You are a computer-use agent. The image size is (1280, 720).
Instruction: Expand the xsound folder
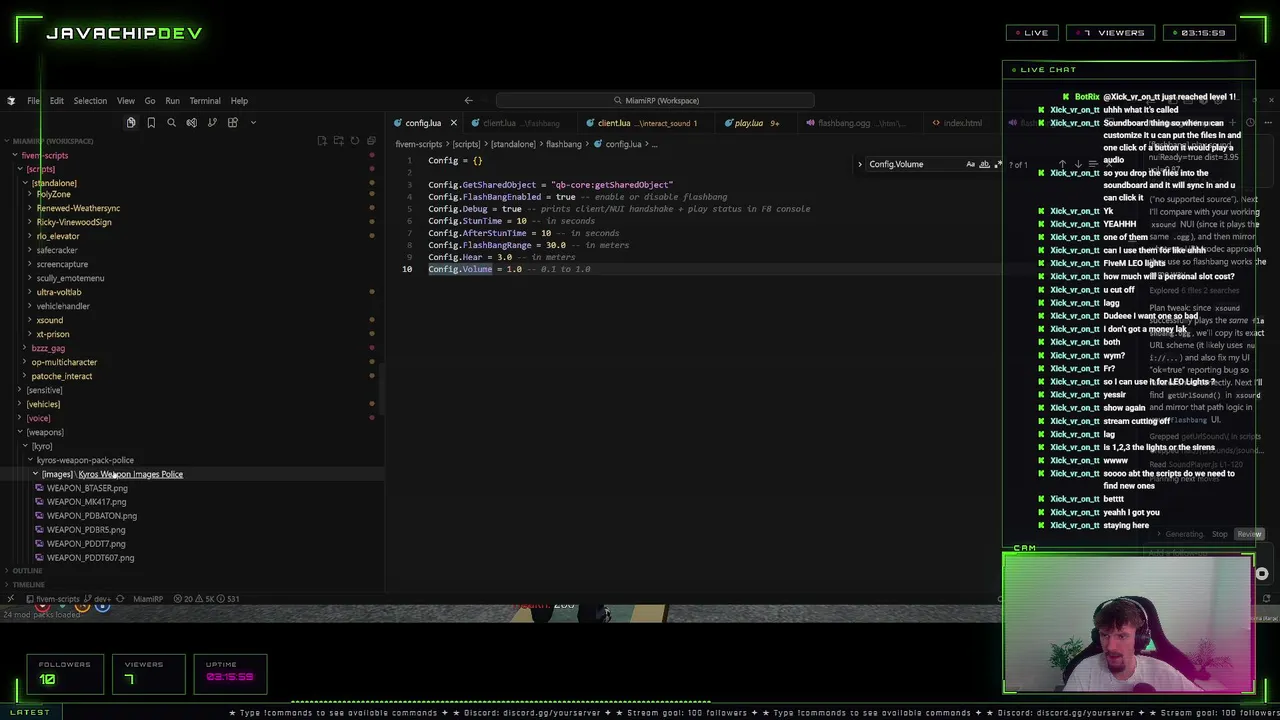click(x=30, y=320)
